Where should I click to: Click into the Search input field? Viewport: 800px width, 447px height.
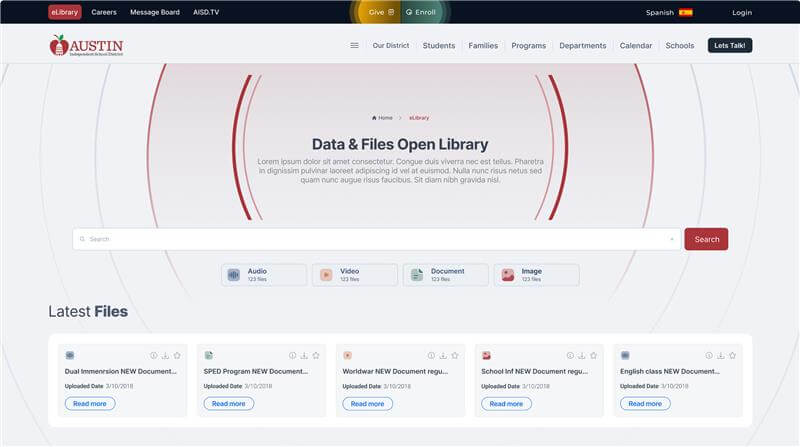(x=370, y=239)
